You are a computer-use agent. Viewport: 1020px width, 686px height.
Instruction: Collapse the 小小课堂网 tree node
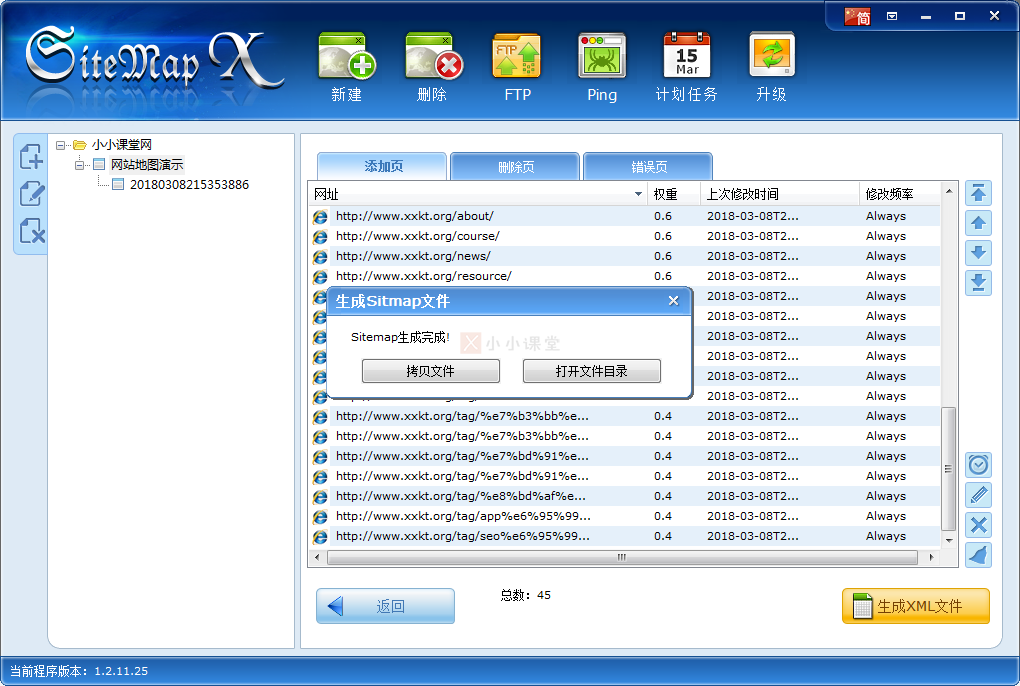coord(60,145)
